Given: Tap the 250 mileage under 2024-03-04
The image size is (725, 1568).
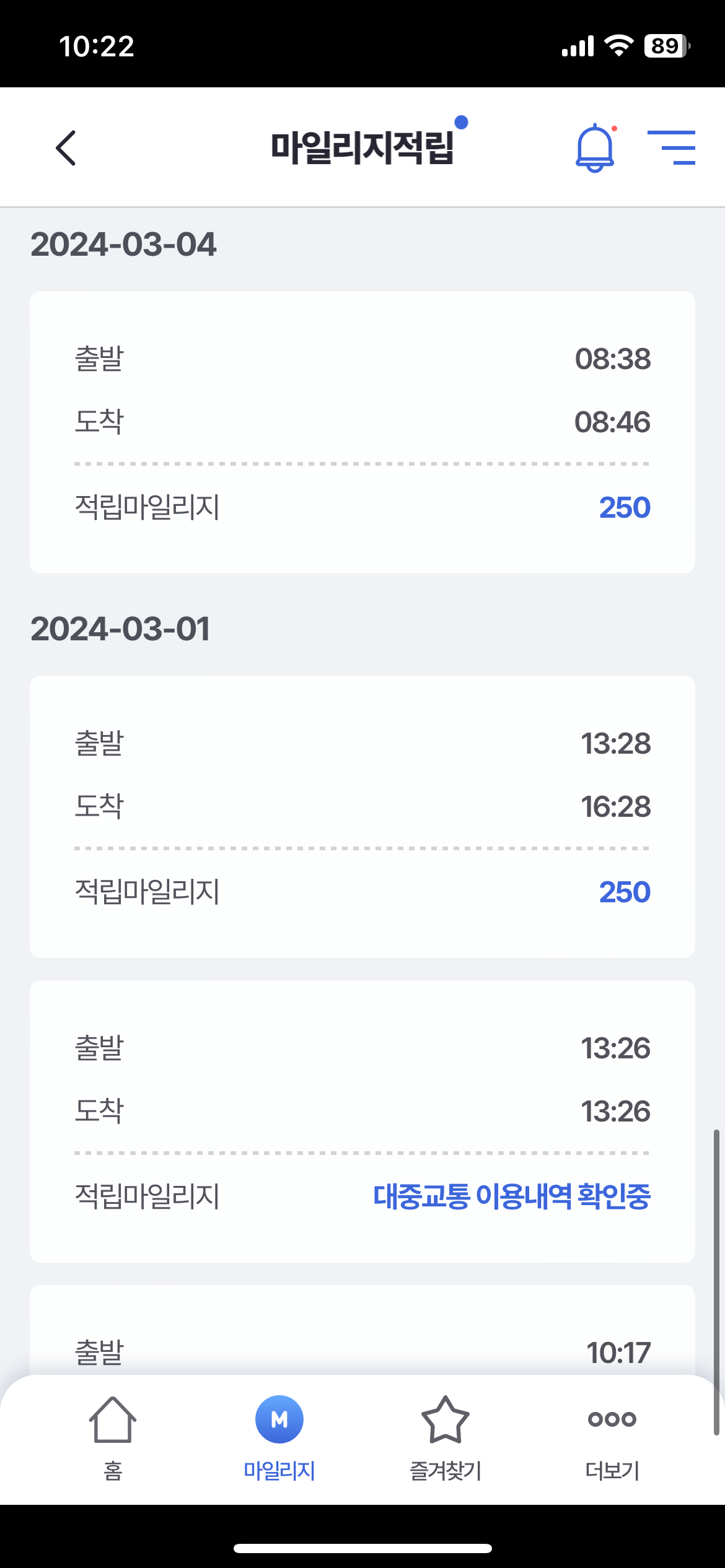Looking at the screenshot, I should 624,508.
